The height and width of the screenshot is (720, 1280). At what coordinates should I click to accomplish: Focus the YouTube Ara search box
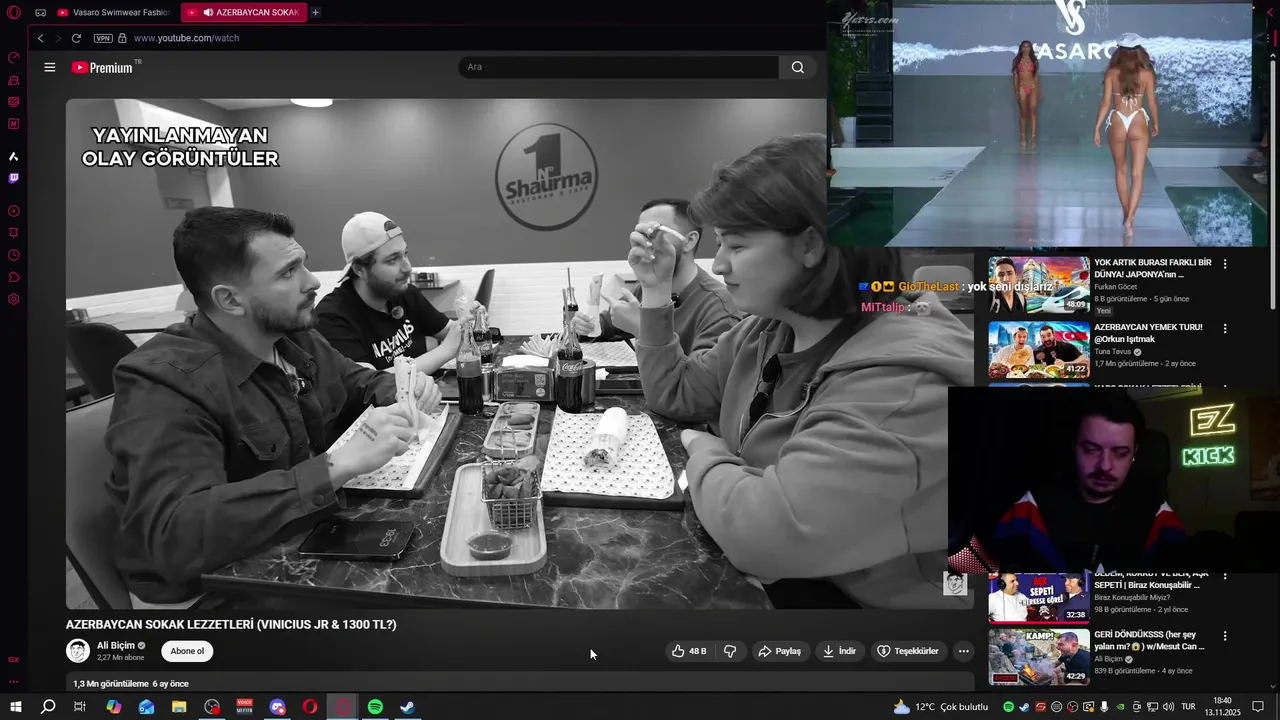pos(618,67)
